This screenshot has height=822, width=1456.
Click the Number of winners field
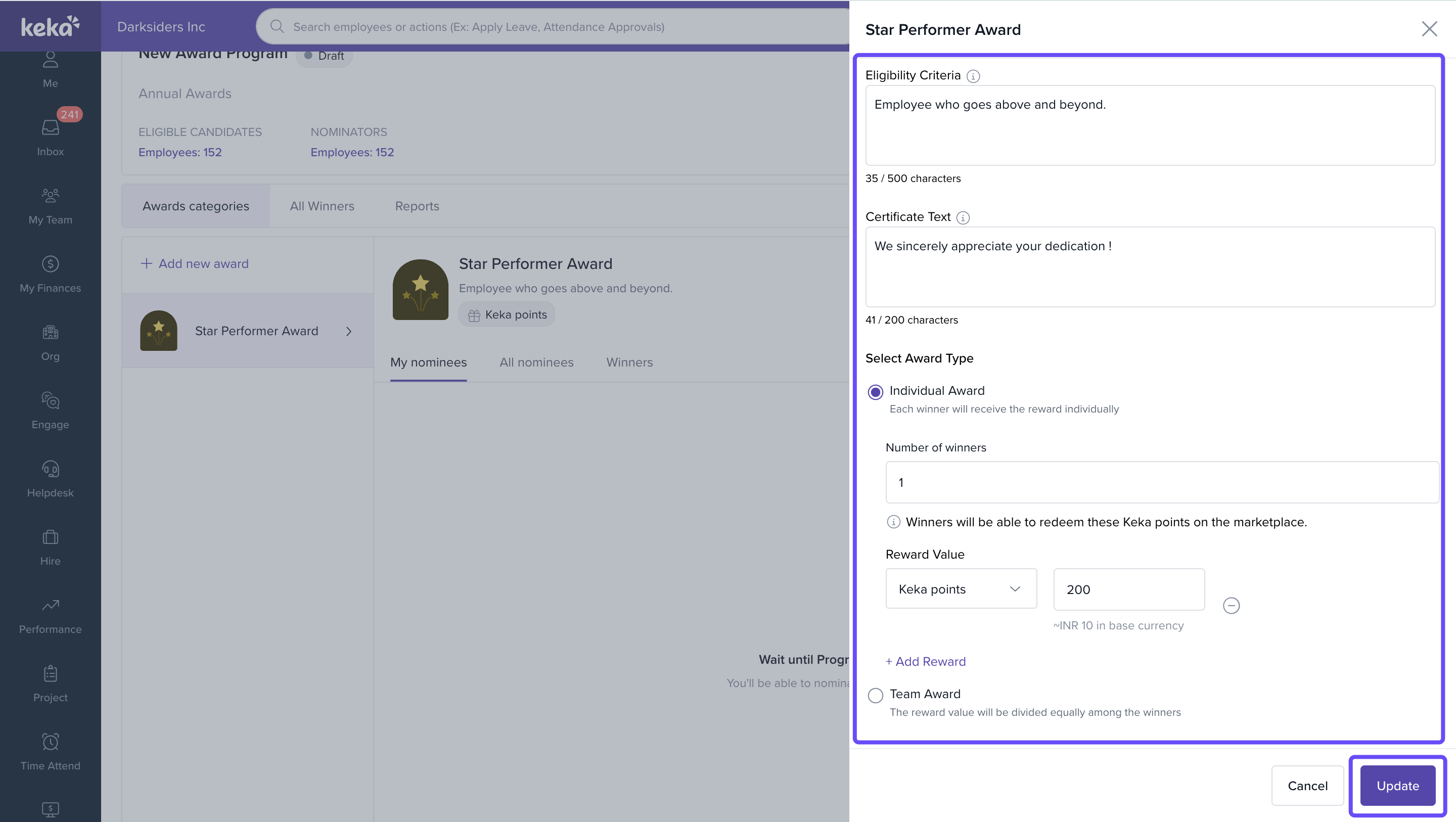point(1162,482)
